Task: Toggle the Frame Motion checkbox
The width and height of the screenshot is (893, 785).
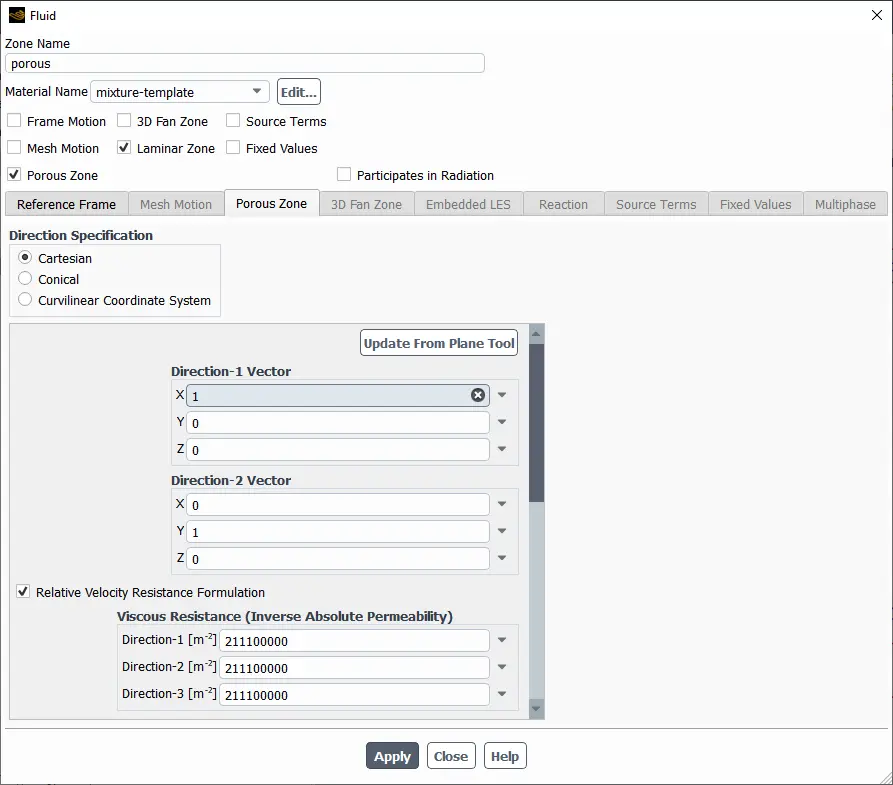Action: tap(14, 121)
